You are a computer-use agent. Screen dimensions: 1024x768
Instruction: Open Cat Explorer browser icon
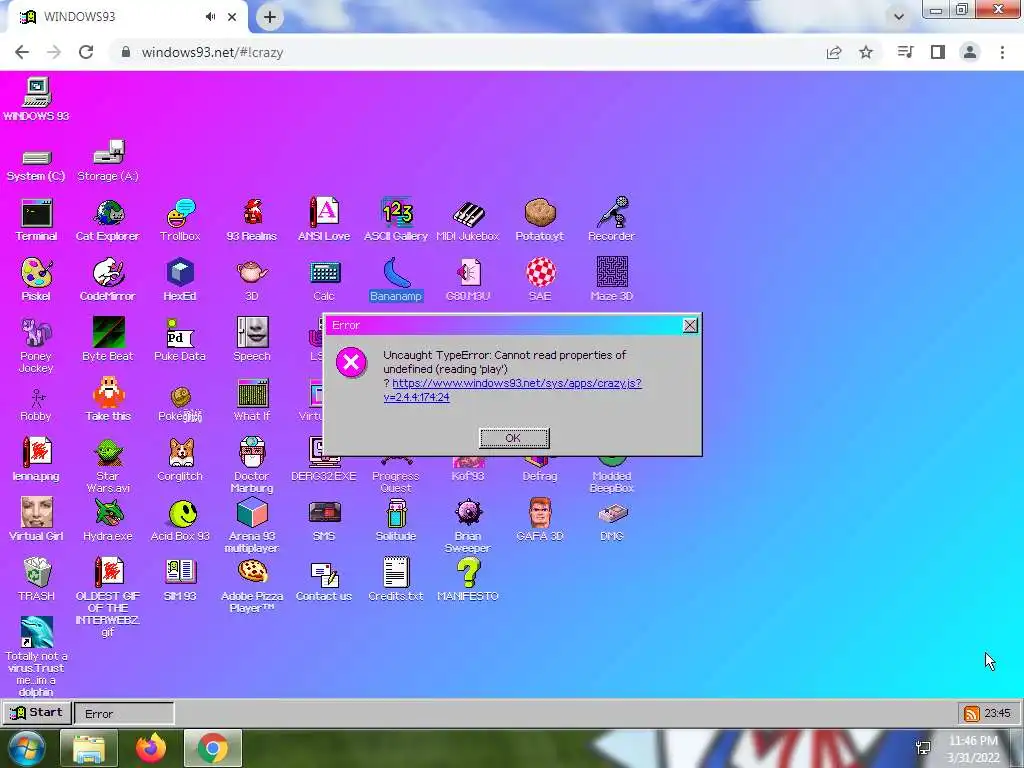point(108,213)
